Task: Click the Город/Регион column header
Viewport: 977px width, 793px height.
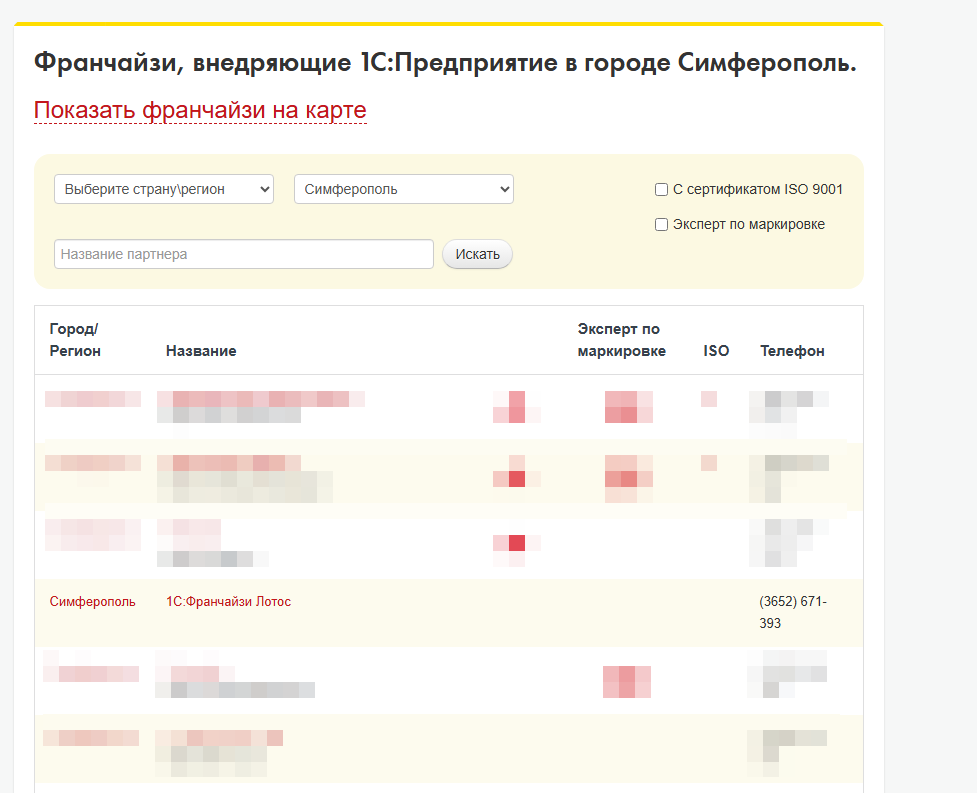Action: [x=75, y=340]
